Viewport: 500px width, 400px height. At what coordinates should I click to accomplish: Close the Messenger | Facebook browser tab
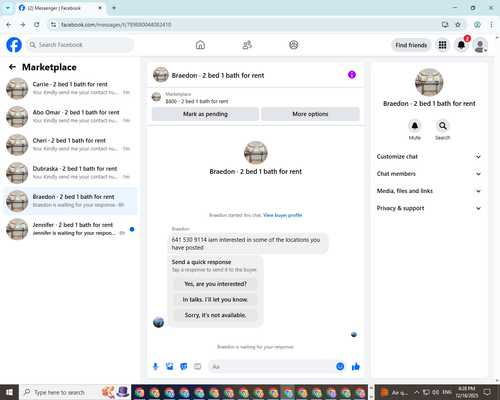click(100, 8)
